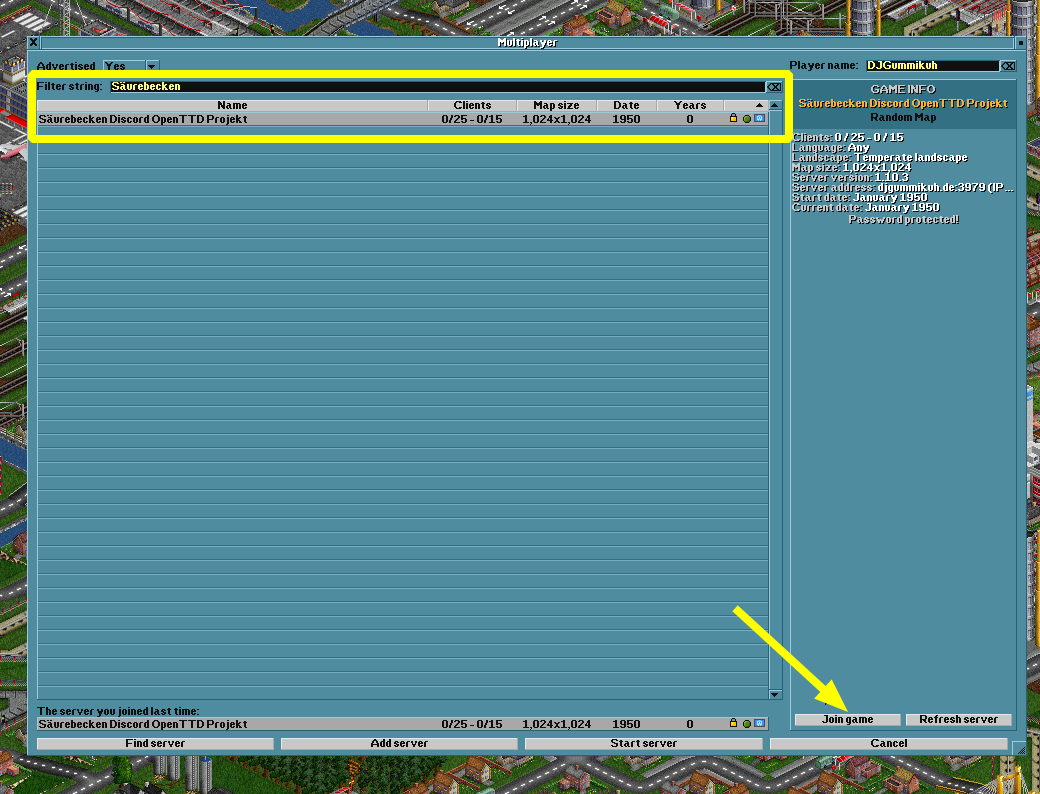Screen dimensions: 1040x794
Task: Click the Add server button
Action: click(399, 744)
